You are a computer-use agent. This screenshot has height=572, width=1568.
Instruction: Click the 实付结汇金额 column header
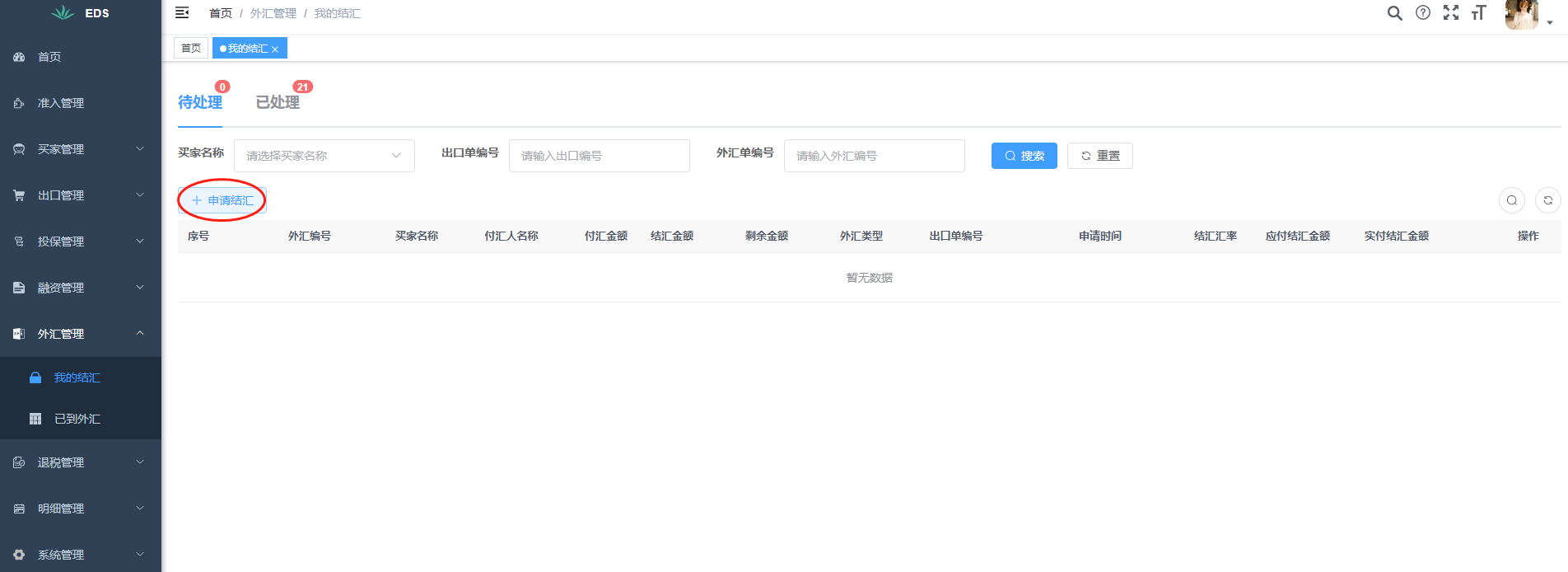(x=1397, y=236)
